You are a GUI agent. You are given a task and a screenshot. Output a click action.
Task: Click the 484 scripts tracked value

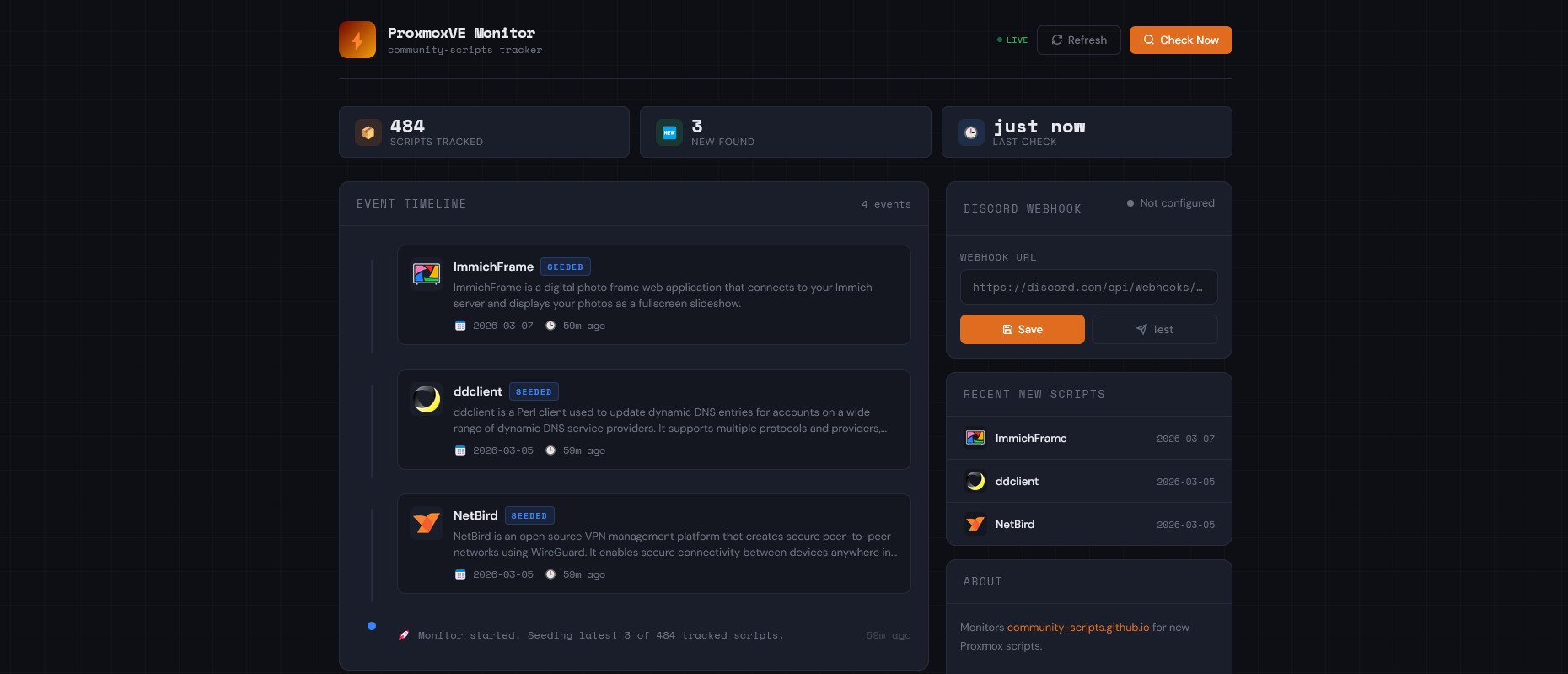coord(407,127)
